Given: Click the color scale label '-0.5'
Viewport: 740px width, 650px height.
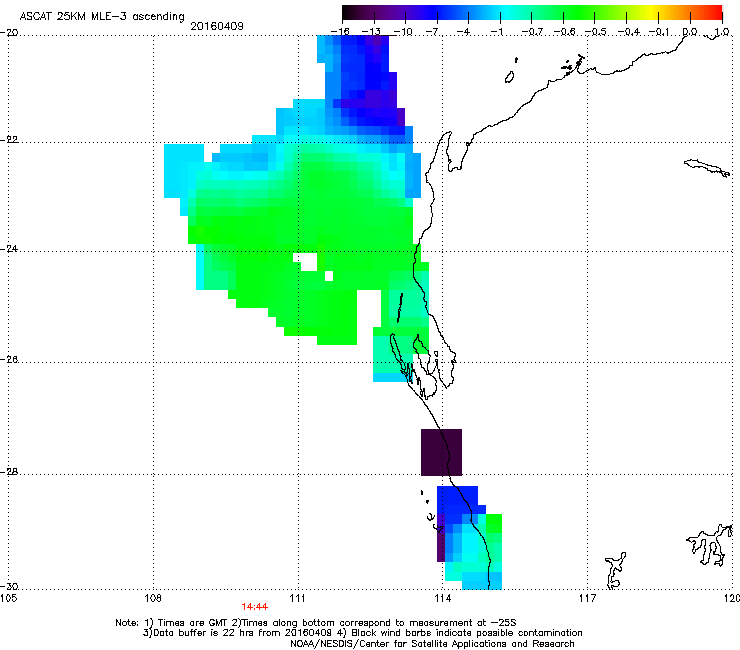Looking at the screenshot, I should [x=596, y=32].
